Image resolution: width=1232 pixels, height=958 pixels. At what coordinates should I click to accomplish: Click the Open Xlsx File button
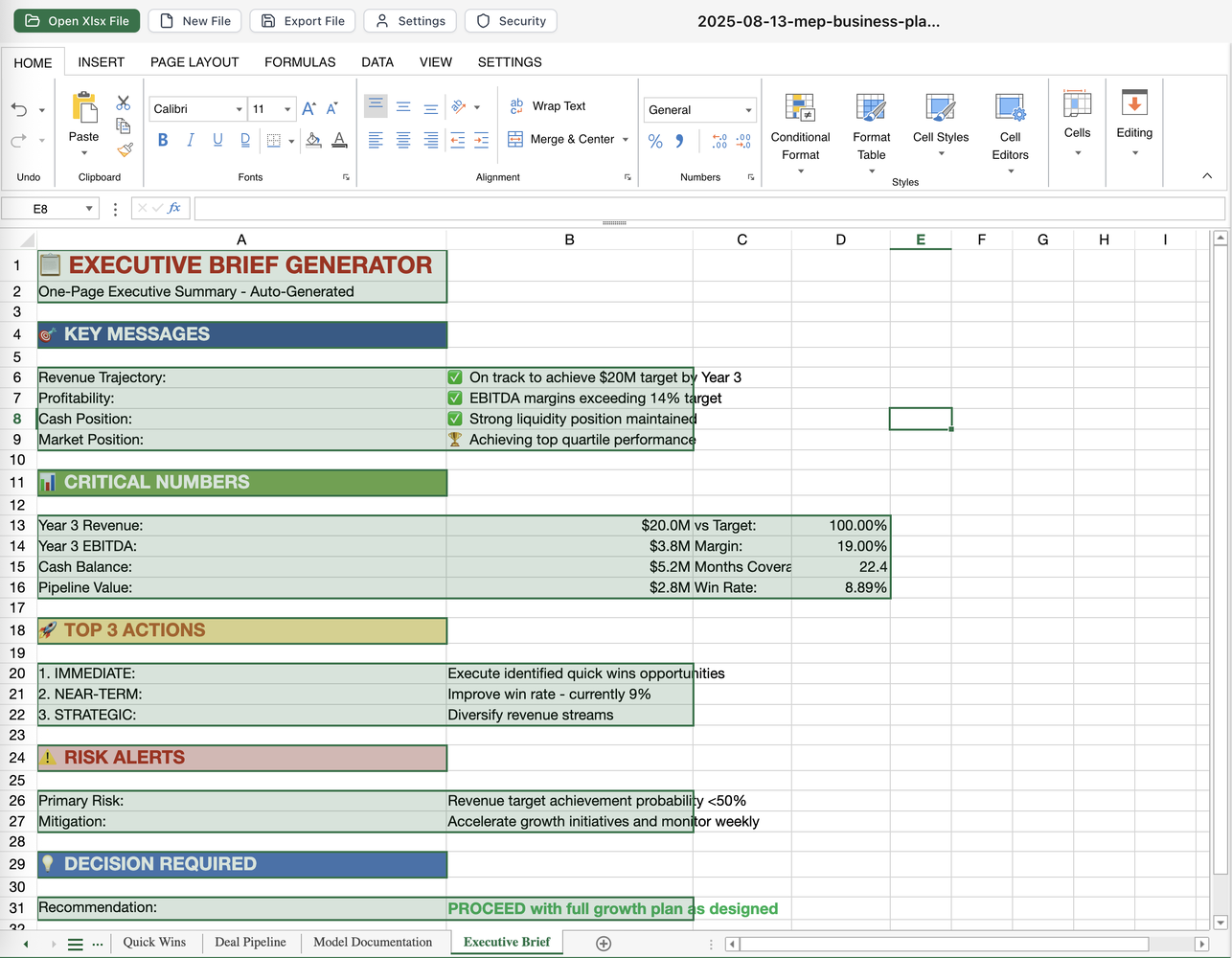(77, 21)
